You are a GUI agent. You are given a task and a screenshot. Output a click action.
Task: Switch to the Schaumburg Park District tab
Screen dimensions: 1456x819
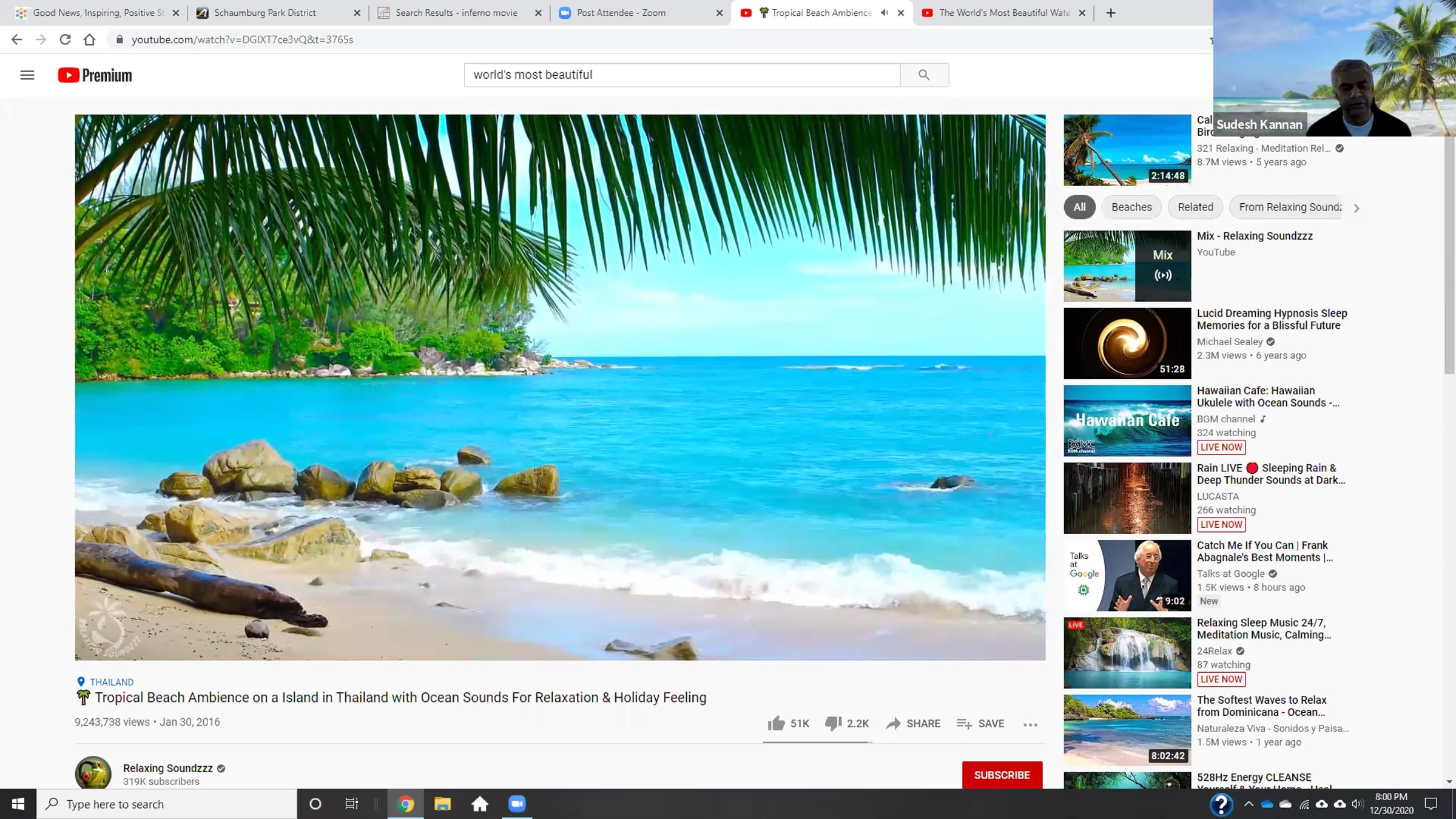[x=265, y=13]
